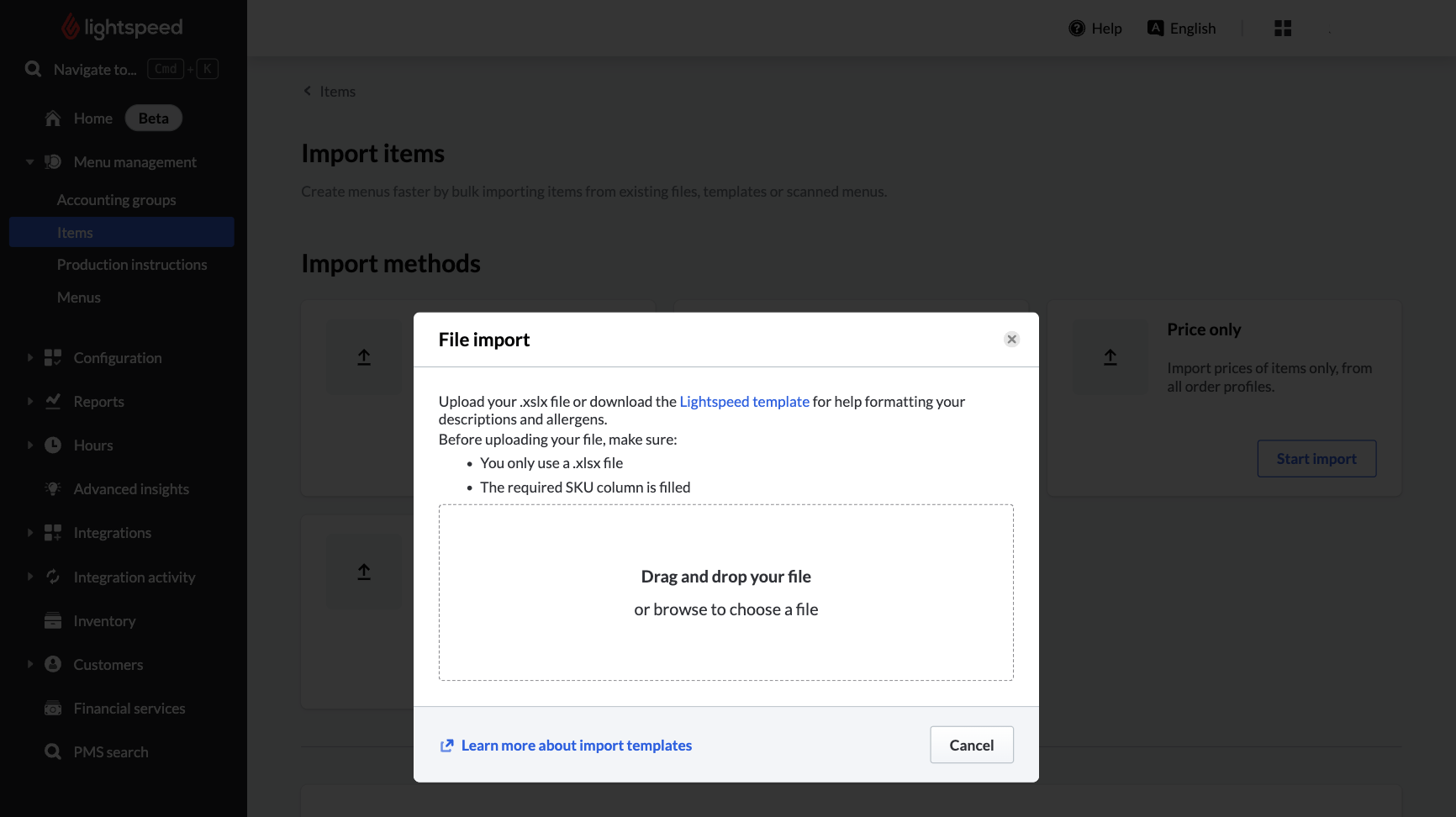
Task: Close the File import dialog
Action: click(1011, 340)
